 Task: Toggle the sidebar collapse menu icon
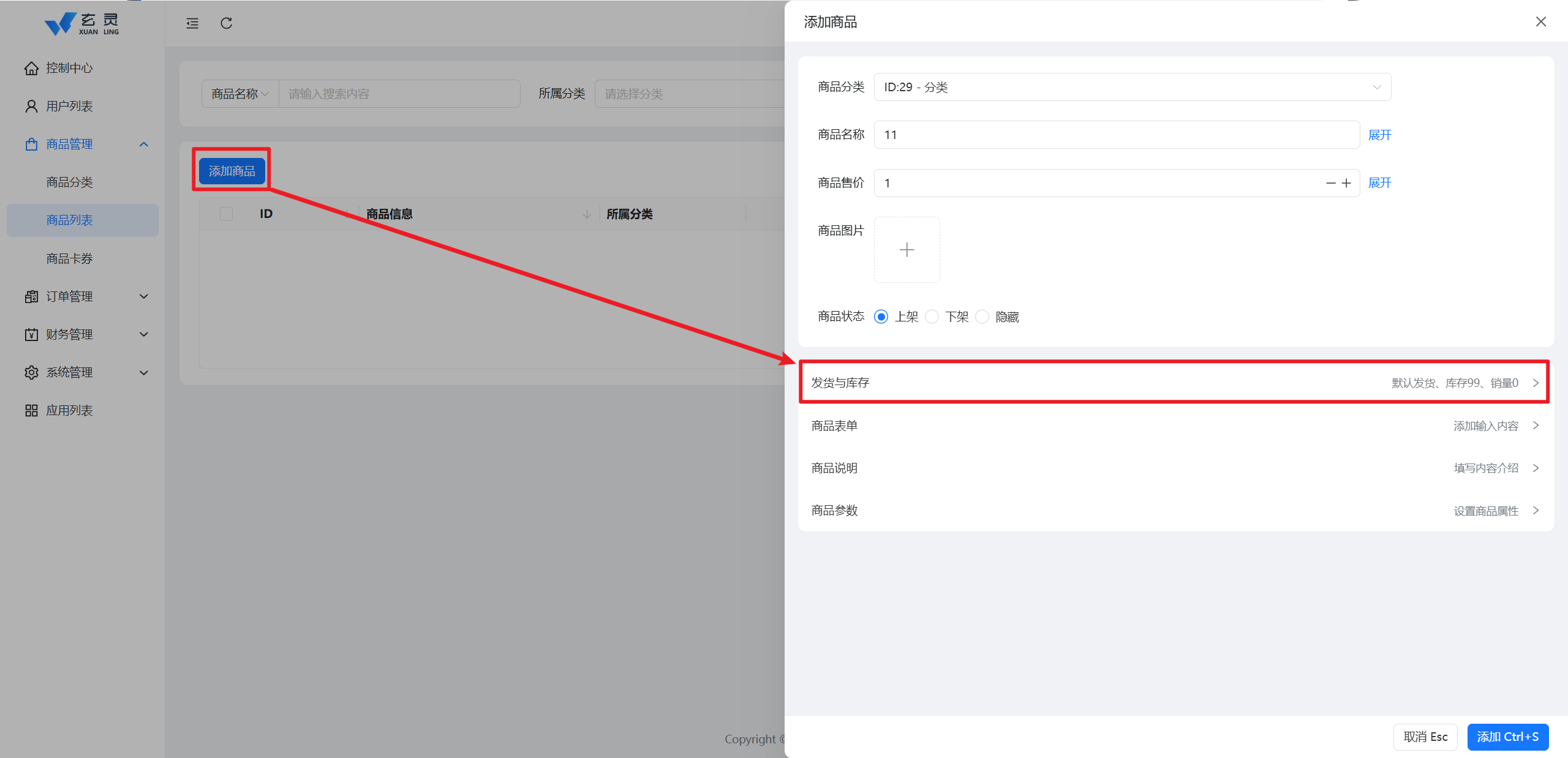pos(192,23)
